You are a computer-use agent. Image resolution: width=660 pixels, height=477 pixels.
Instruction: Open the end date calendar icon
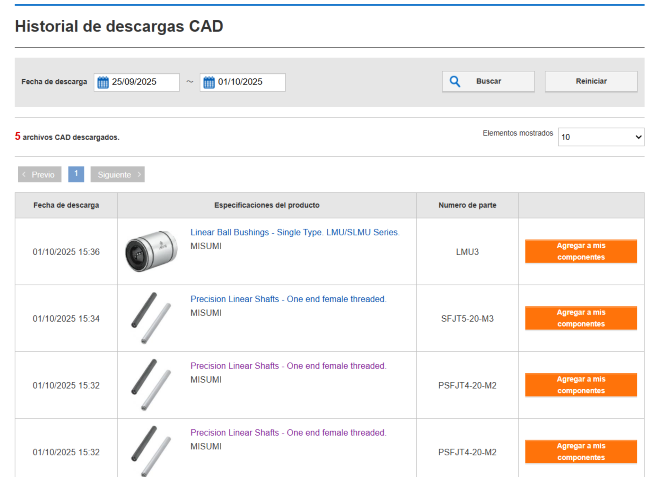(x=209, y=82)
